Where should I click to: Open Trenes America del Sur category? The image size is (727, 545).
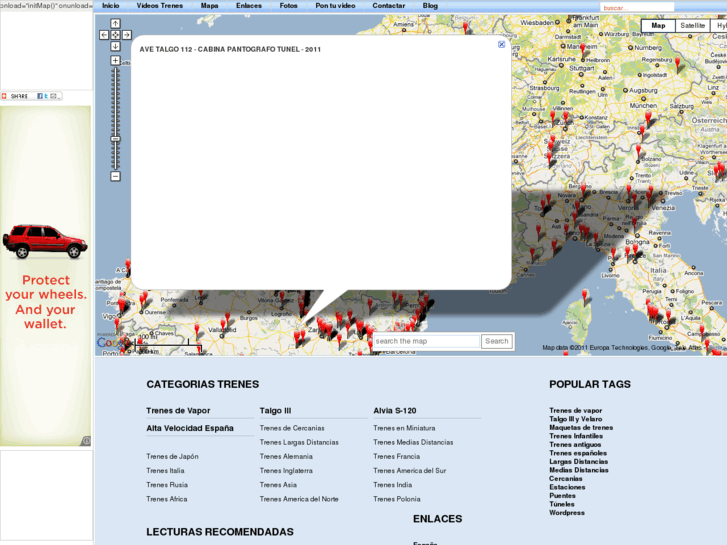point(409,471)
